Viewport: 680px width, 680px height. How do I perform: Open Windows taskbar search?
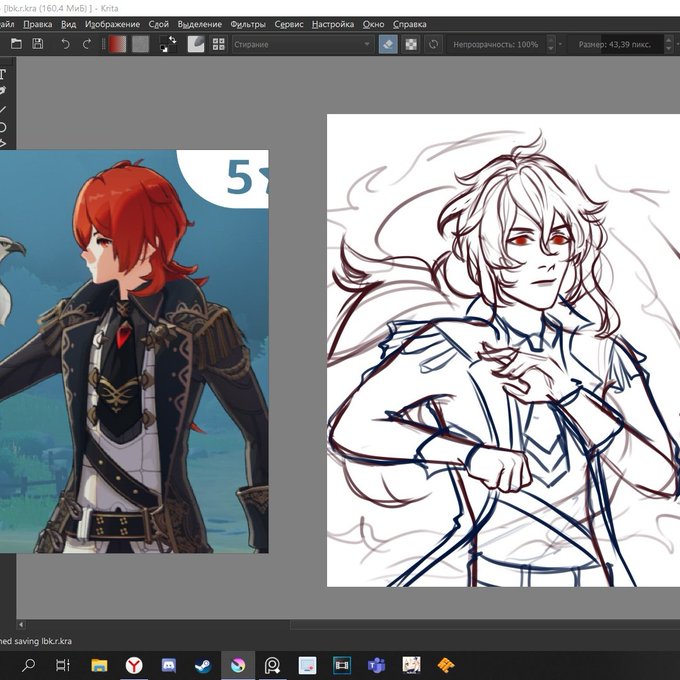click(29, 665)
